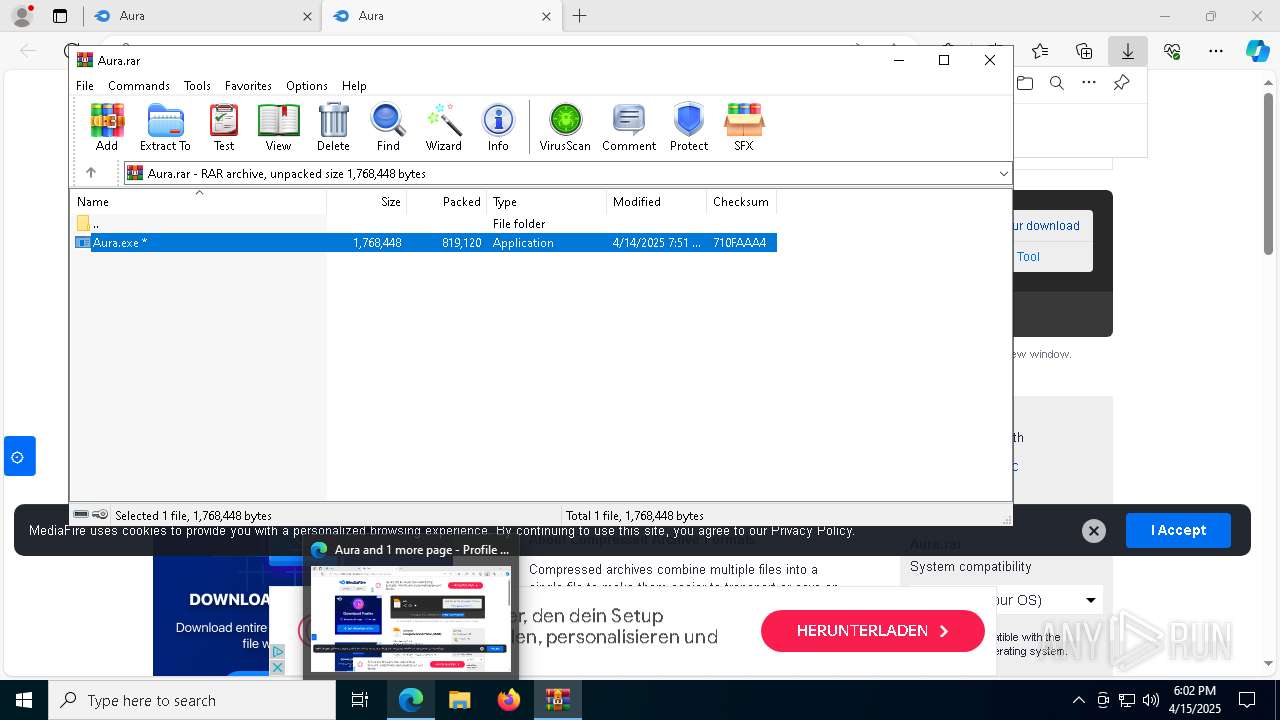The image size is (1280, 720).
Task: Open the File menu in WinRAR
Action: coord(85,86)
